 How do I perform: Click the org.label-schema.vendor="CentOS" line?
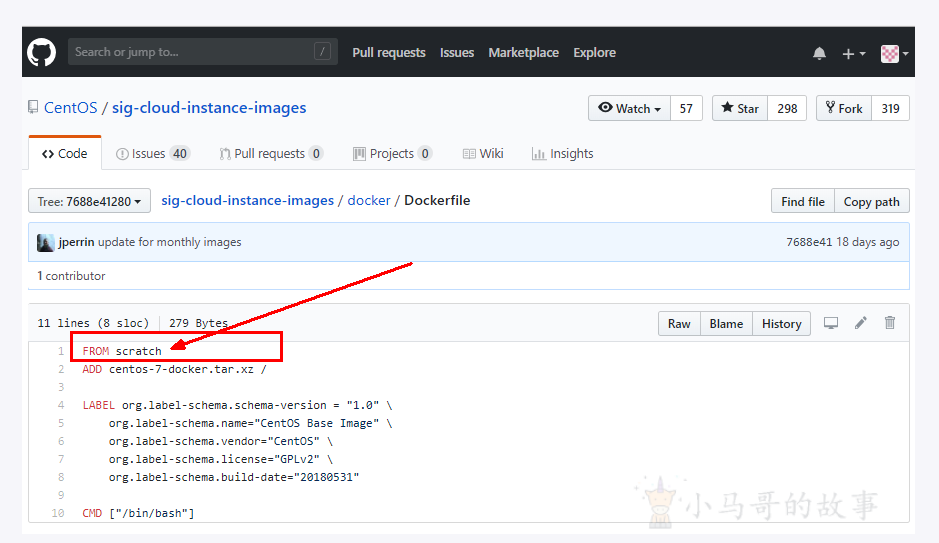(x=220, y=441)
